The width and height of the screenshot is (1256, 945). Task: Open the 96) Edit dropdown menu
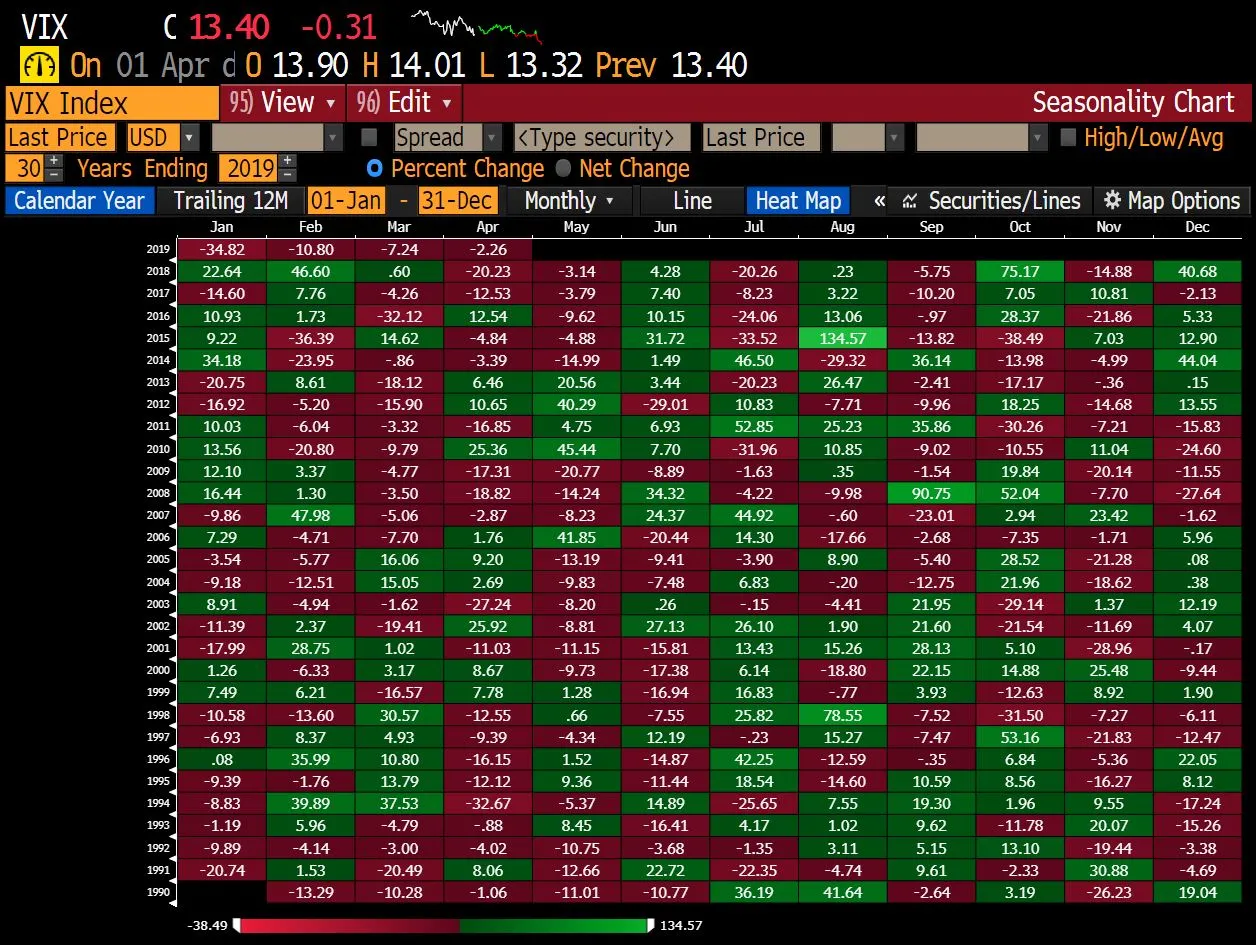coord(404,102)
